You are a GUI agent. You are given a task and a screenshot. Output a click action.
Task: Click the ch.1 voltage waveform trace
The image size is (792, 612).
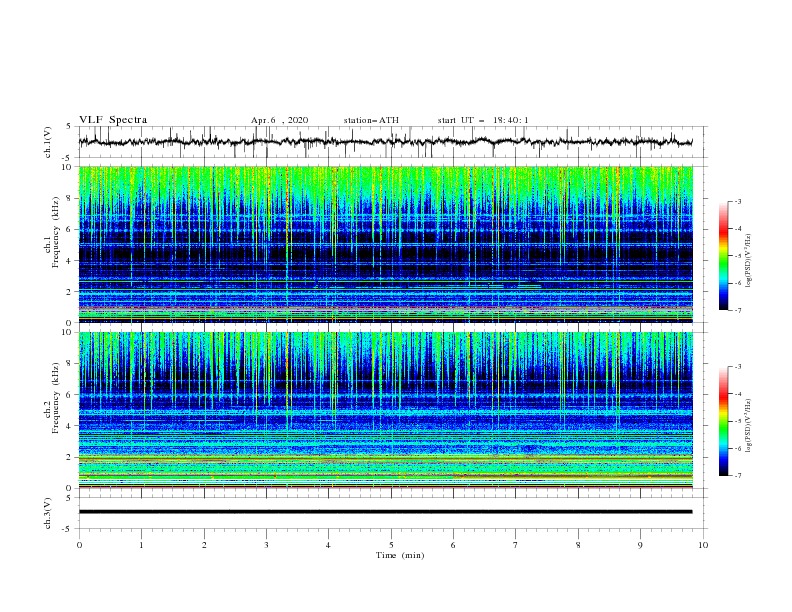[x=385, y=142]
